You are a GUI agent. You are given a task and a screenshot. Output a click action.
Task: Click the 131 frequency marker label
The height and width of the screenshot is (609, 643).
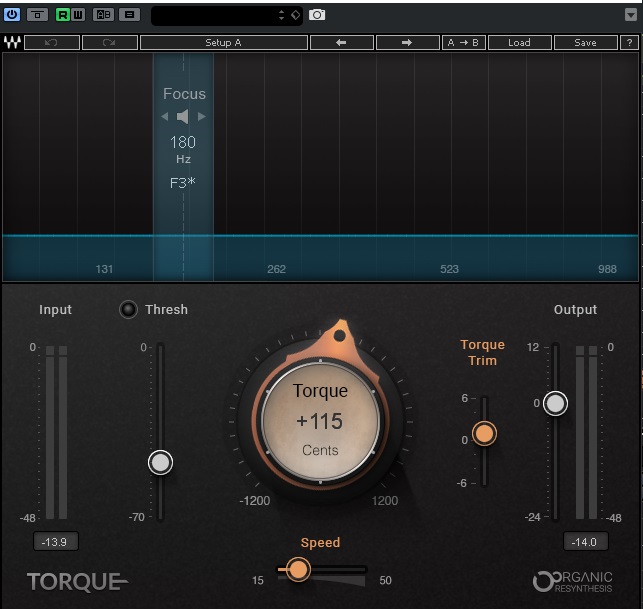pos(104,269)
